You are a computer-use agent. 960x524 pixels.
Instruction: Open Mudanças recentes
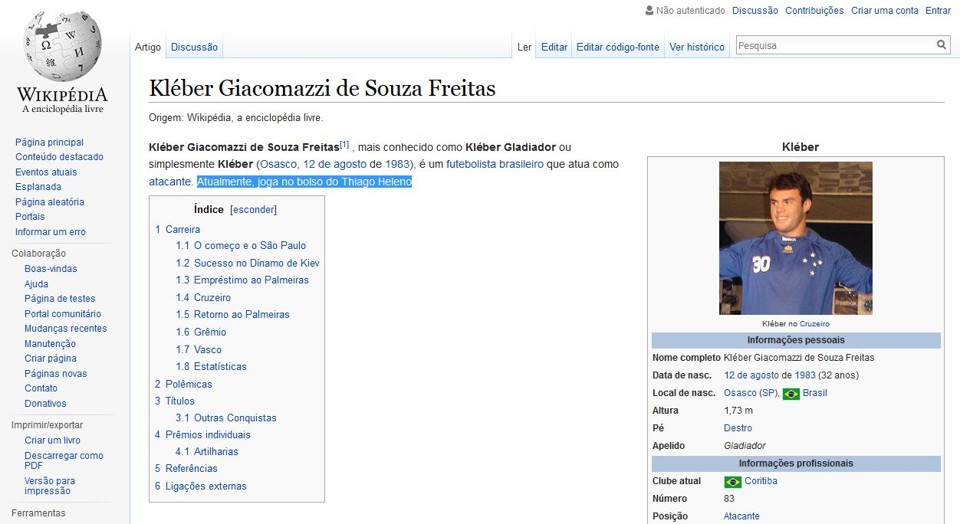coord(66,329)
